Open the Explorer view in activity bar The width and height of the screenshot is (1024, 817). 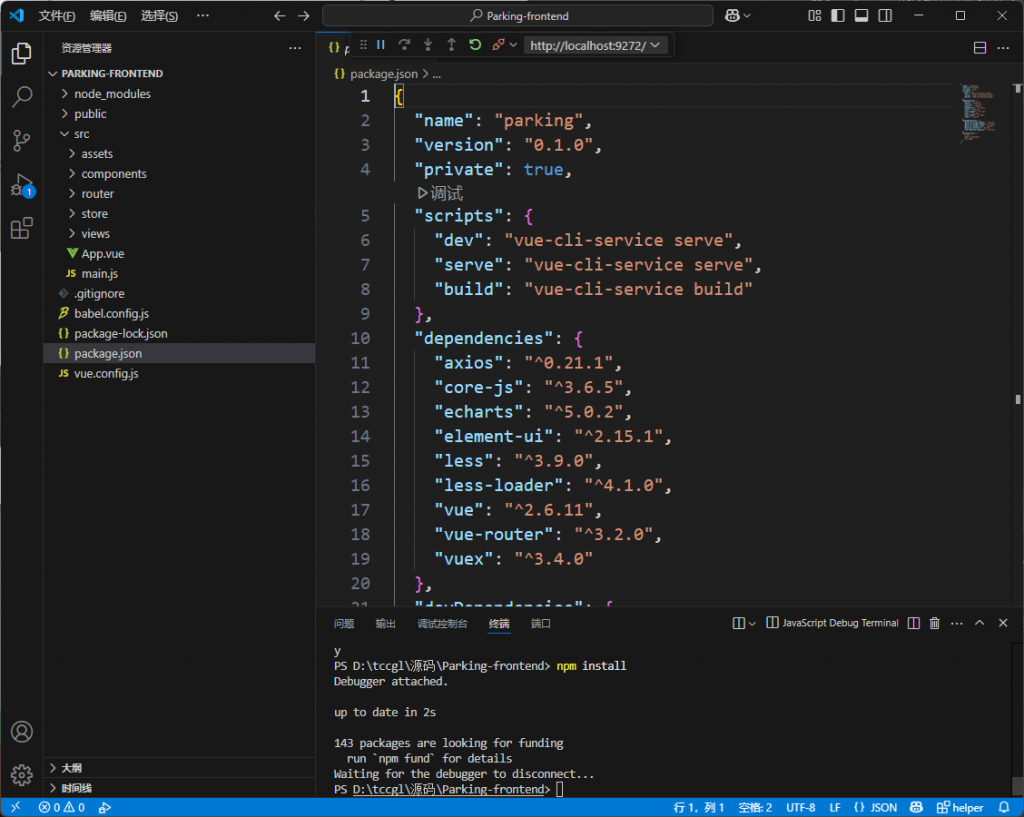point(22,54)
